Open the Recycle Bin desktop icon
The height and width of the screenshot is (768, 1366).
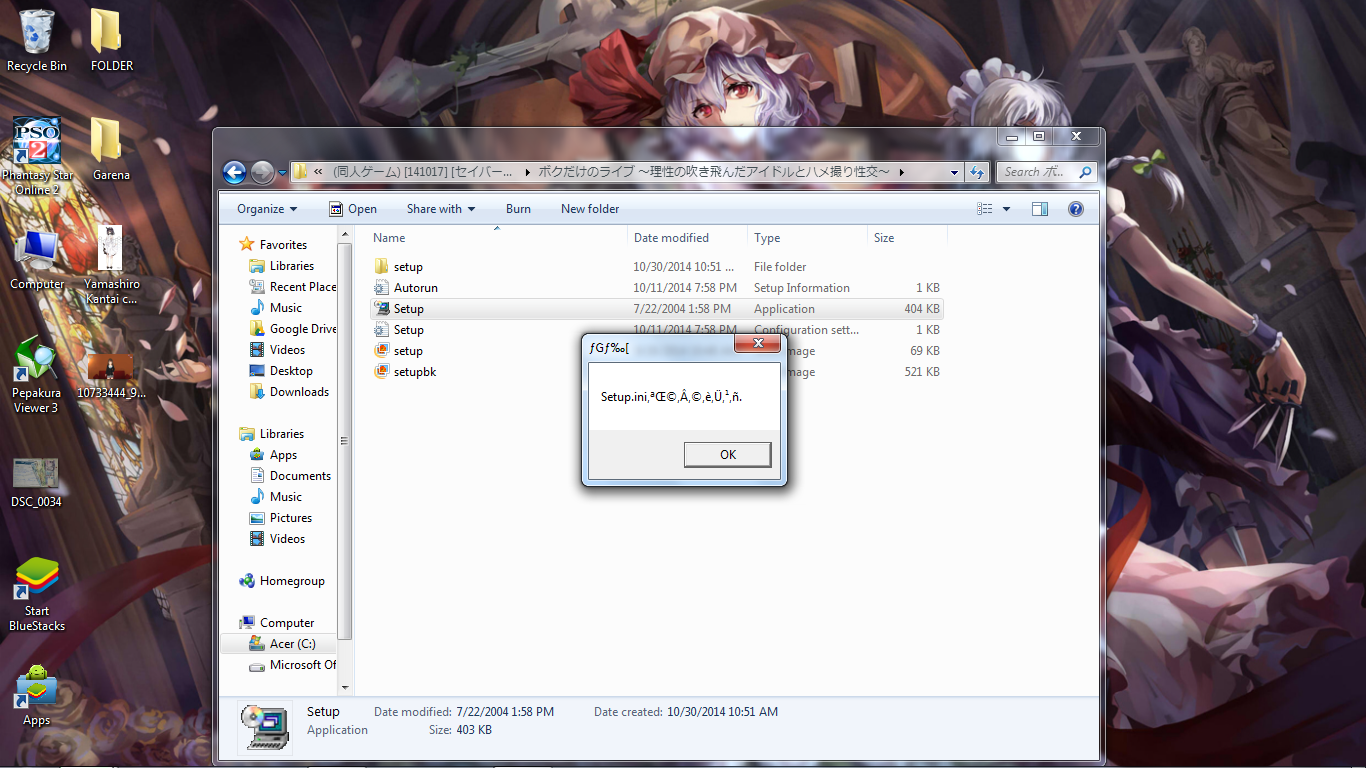pos(37,40)
